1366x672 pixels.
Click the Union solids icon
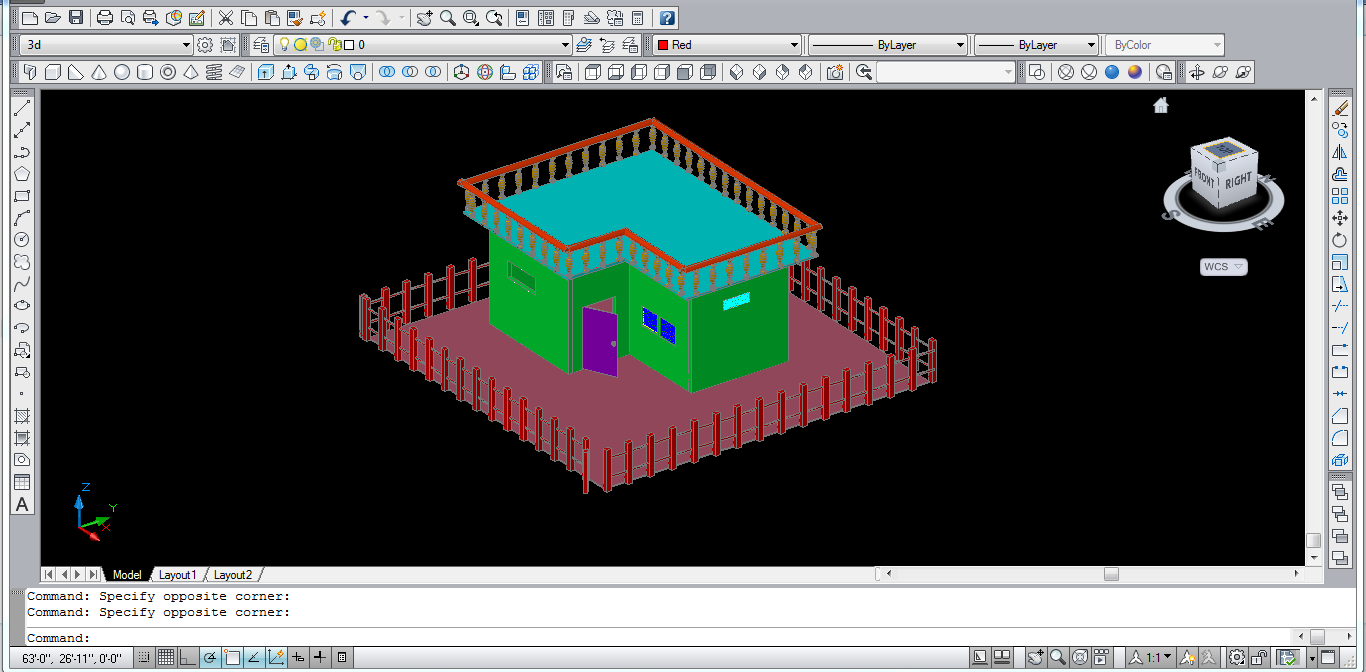click(387, 72)
